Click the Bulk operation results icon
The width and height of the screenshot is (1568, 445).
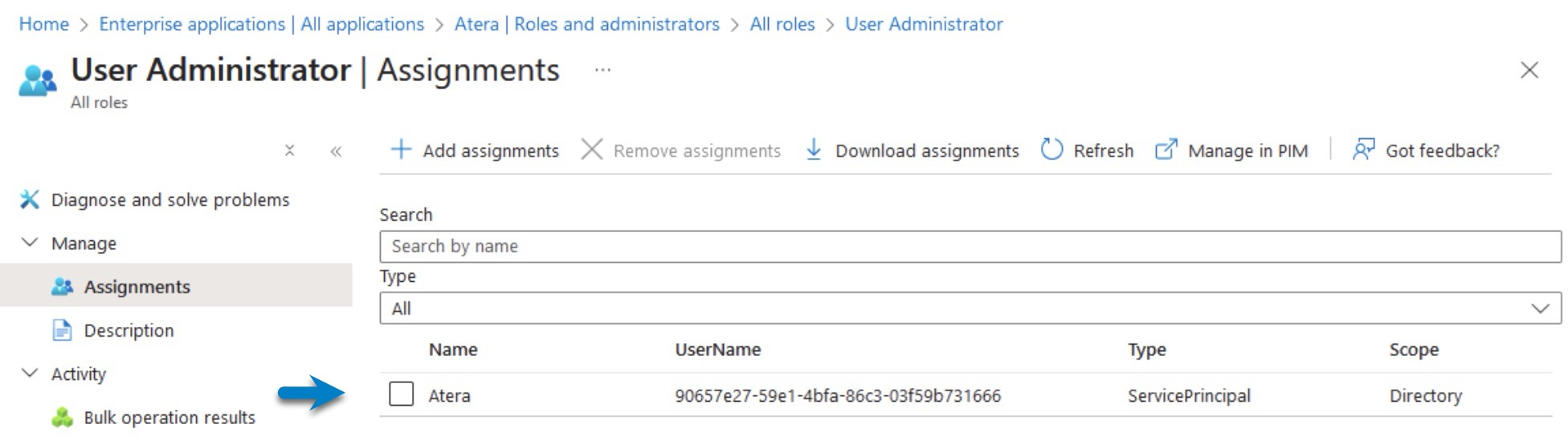[62, 418]
